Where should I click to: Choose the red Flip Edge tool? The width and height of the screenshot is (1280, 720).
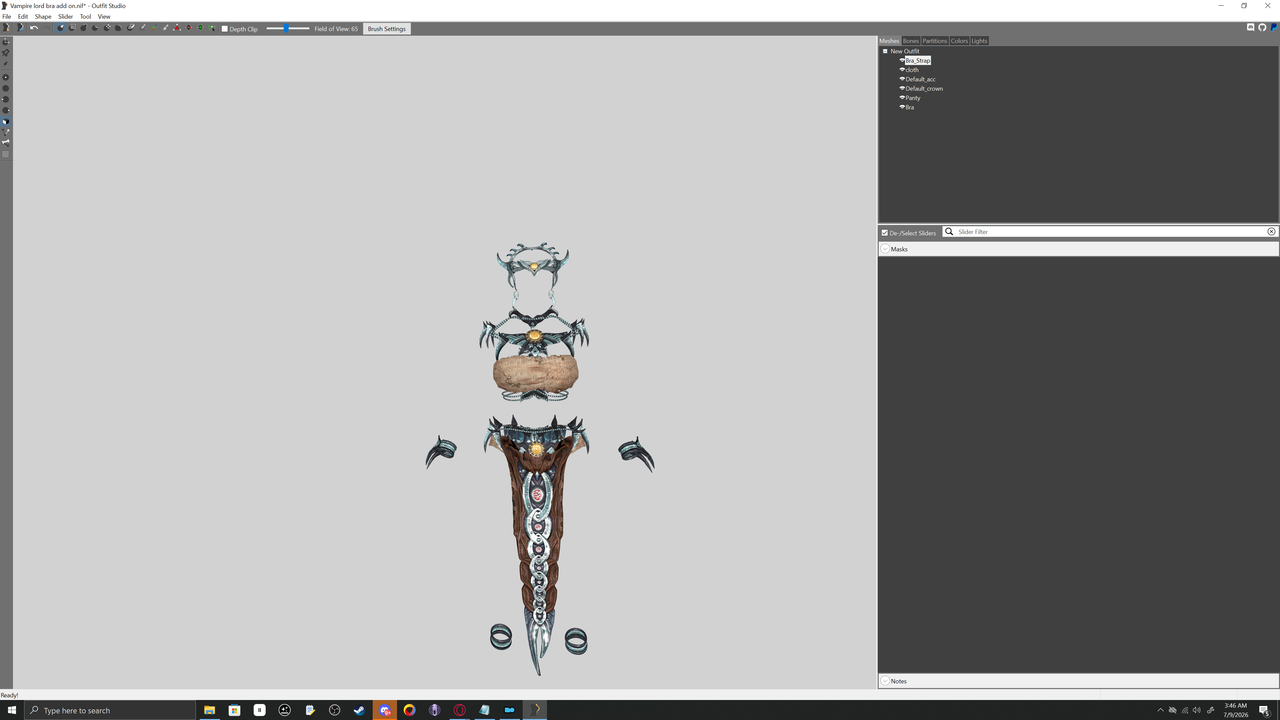click(188, 28)
